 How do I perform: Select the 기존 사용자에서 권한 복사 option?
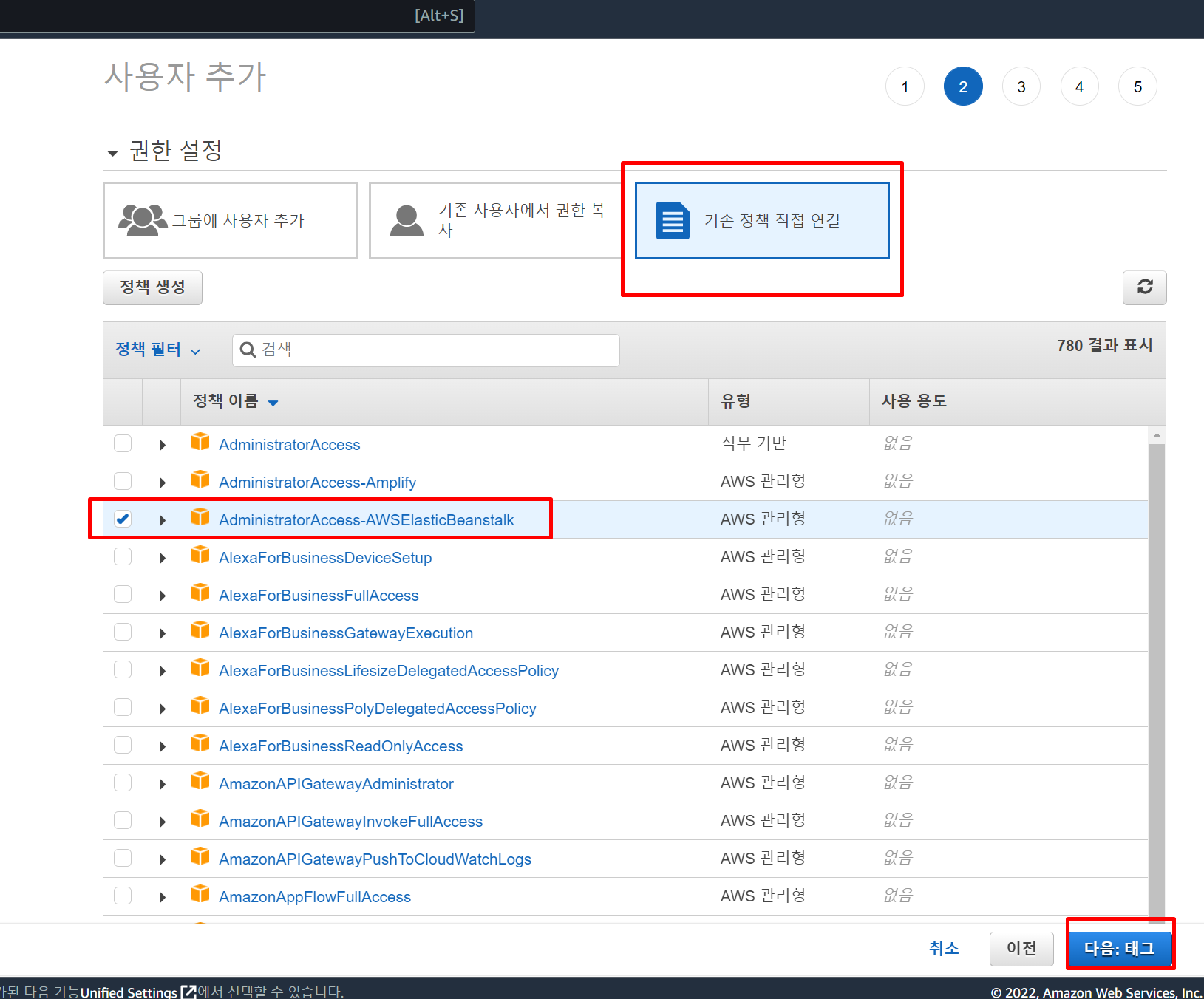[x=496, y=220]
